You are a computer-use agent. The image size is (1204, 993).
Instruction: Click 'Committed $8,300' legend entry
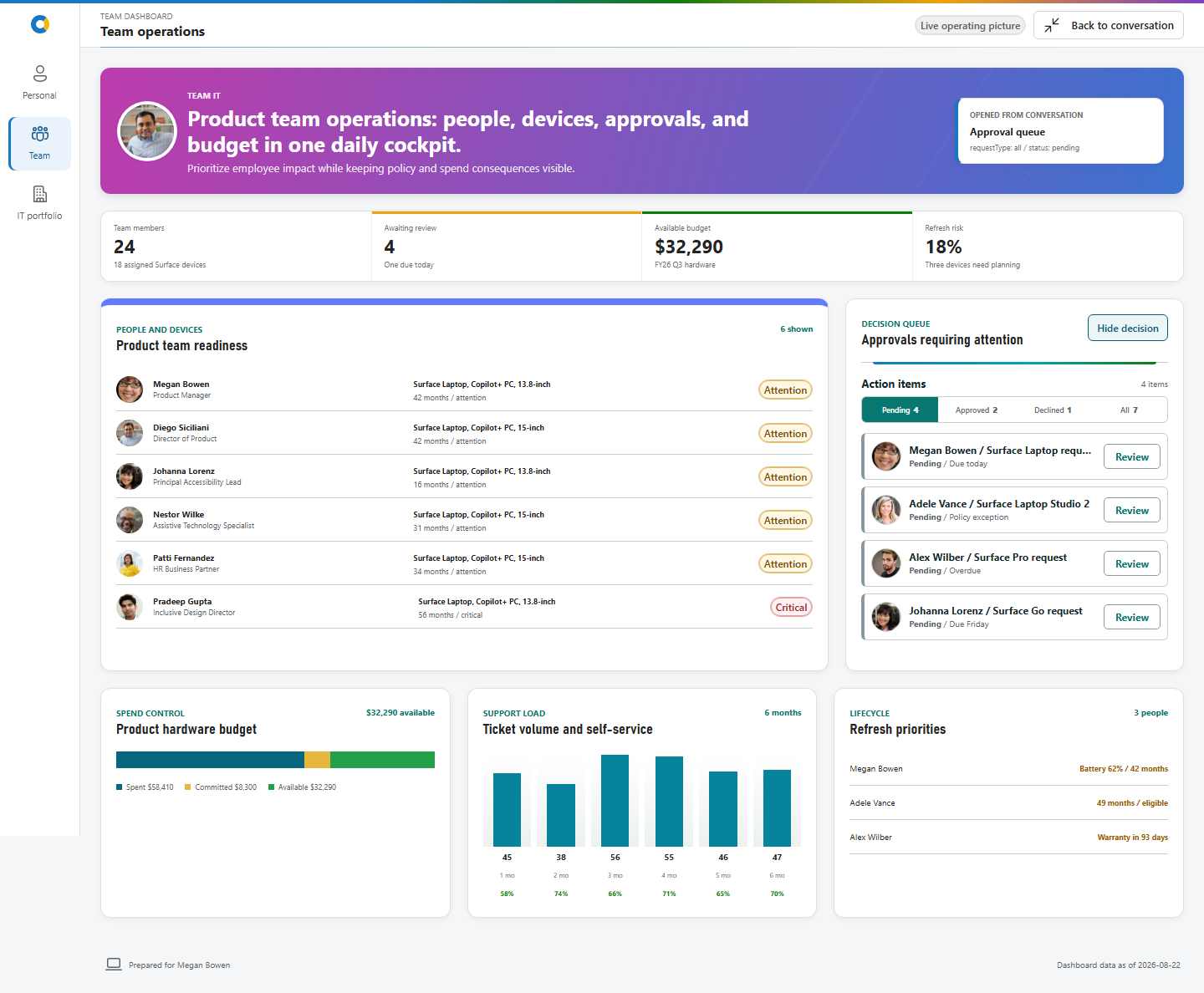coord(221,787)
